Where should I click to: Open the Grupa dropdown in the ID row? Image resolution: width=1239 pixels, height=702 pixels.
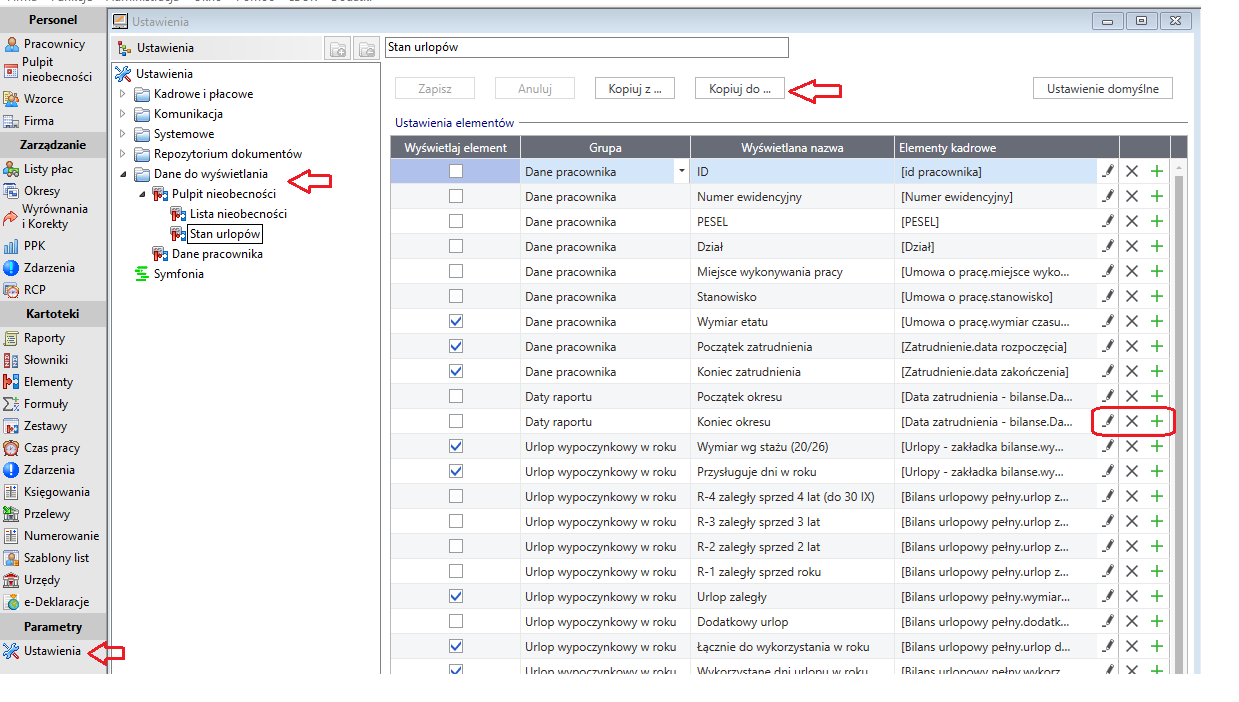[681, 172]
